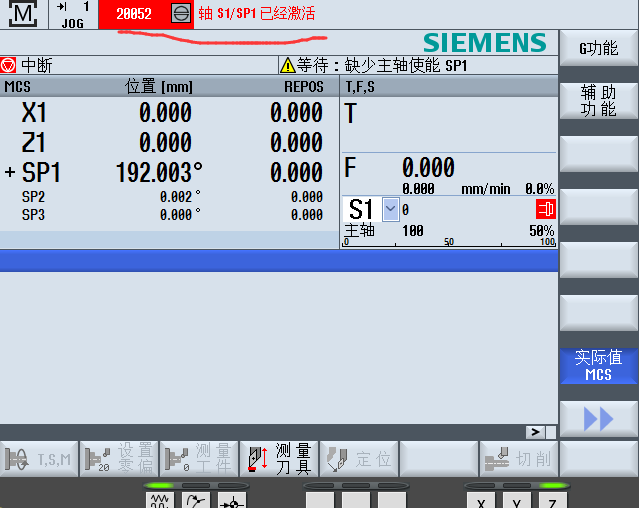Click the reference point crosshair key icon
Viewport: 639px width, 508px height.
(231, 501)
